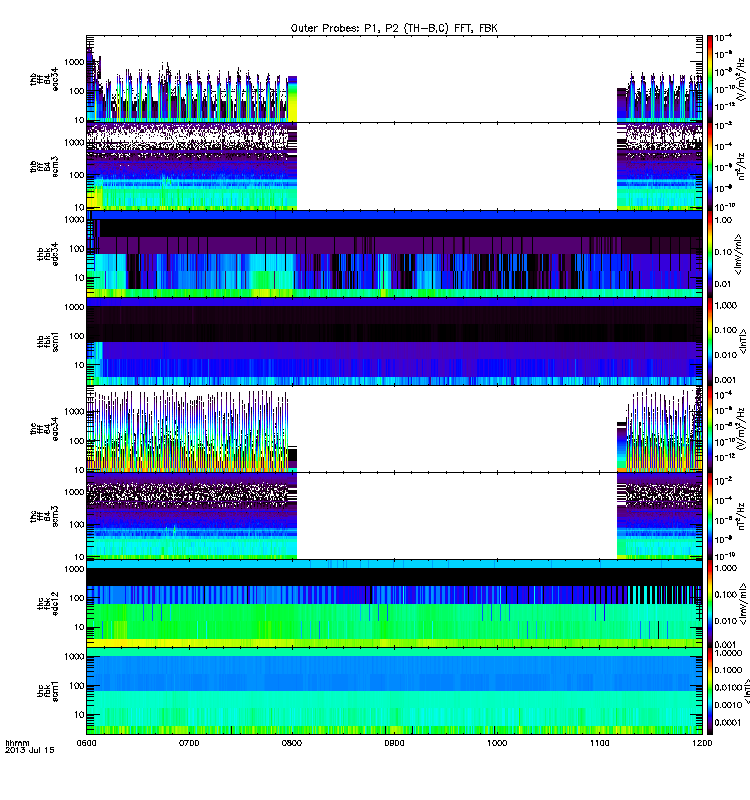Click the 1000 y-axis tick of thc fbk scm1 panel
The image size is (750, 800).
pyautogui.click(x=74, y=657)
